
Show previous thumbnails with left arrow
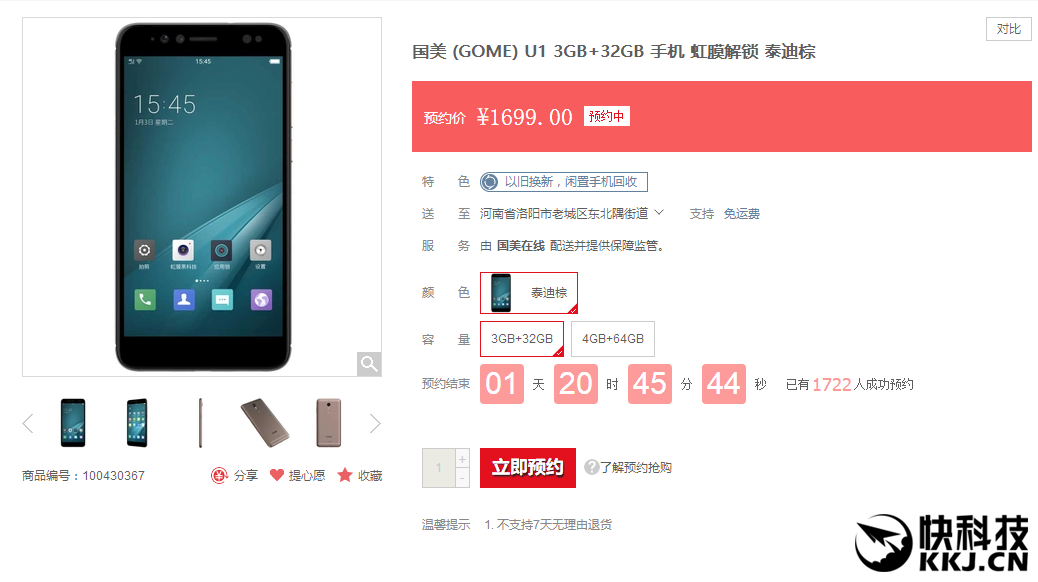(28, 423)
